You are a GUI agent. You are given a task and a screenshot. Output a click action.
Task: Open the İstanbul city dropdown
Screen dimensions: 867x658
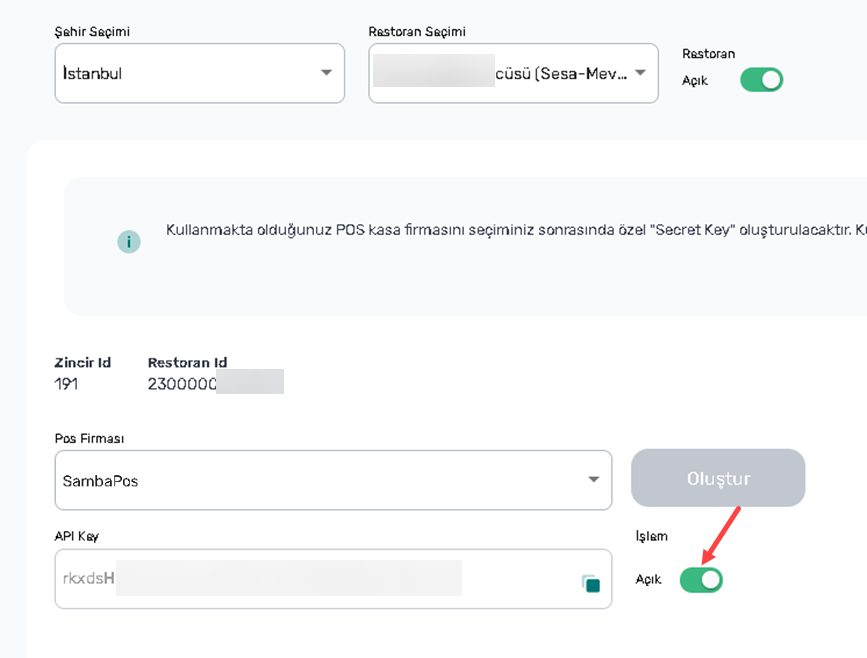tap(199, 73)
